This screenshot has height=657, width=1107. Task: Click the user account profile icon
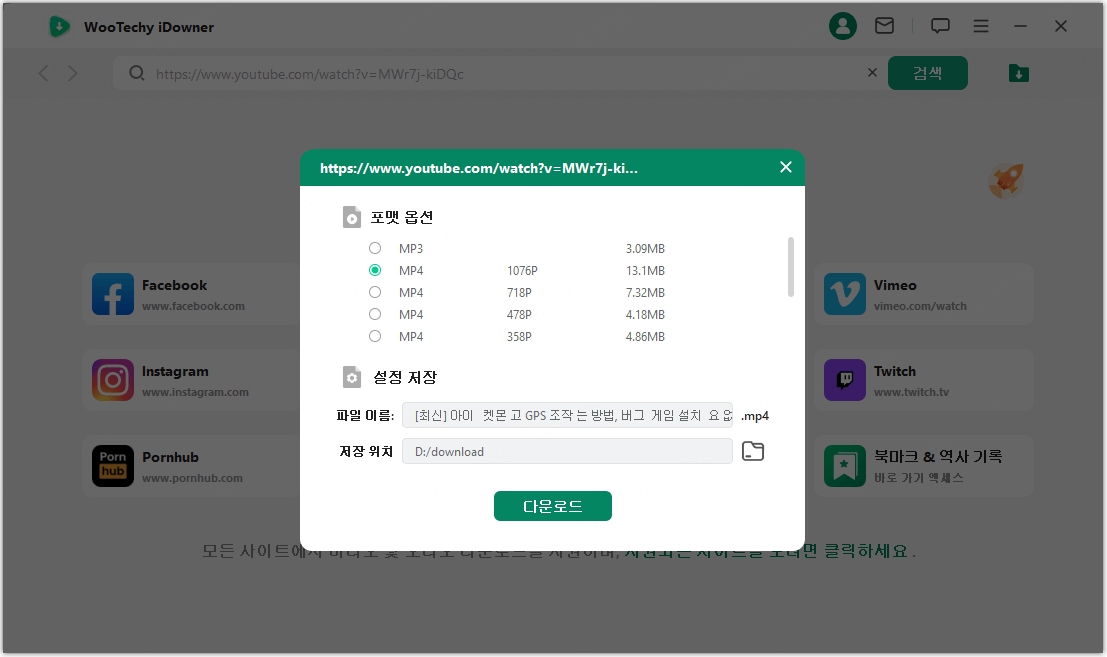coord(843,27)
